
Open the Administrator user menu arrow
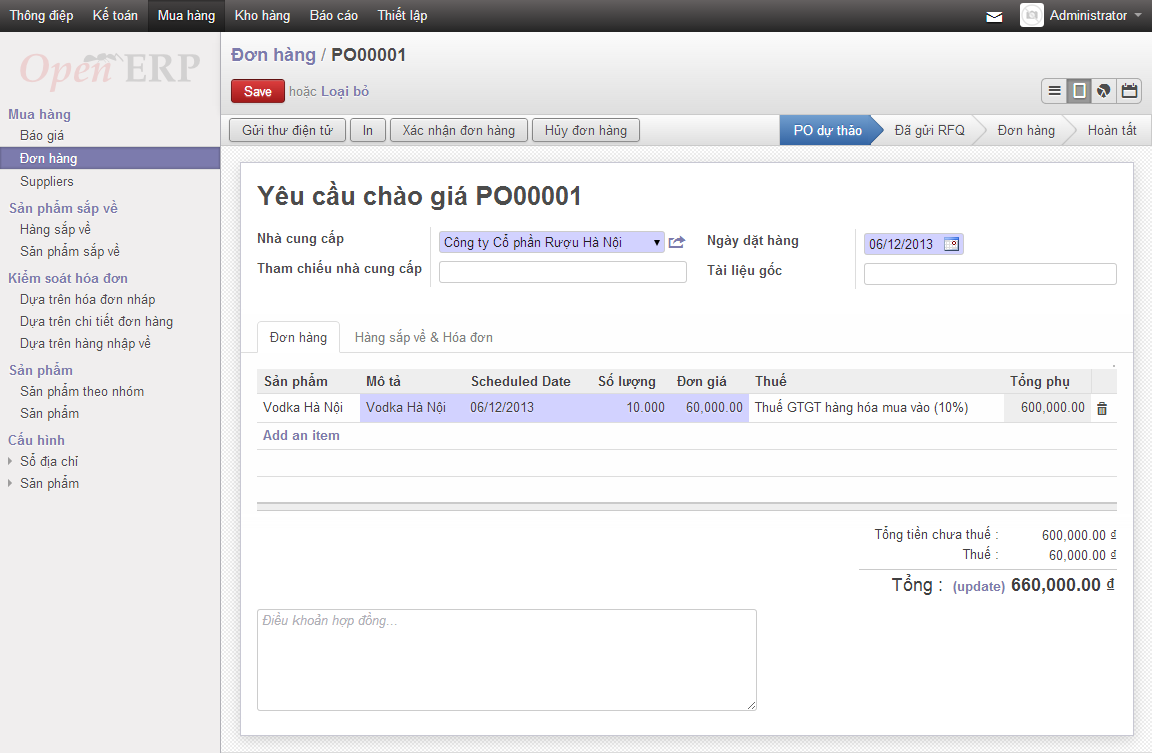click(1138, 15)
